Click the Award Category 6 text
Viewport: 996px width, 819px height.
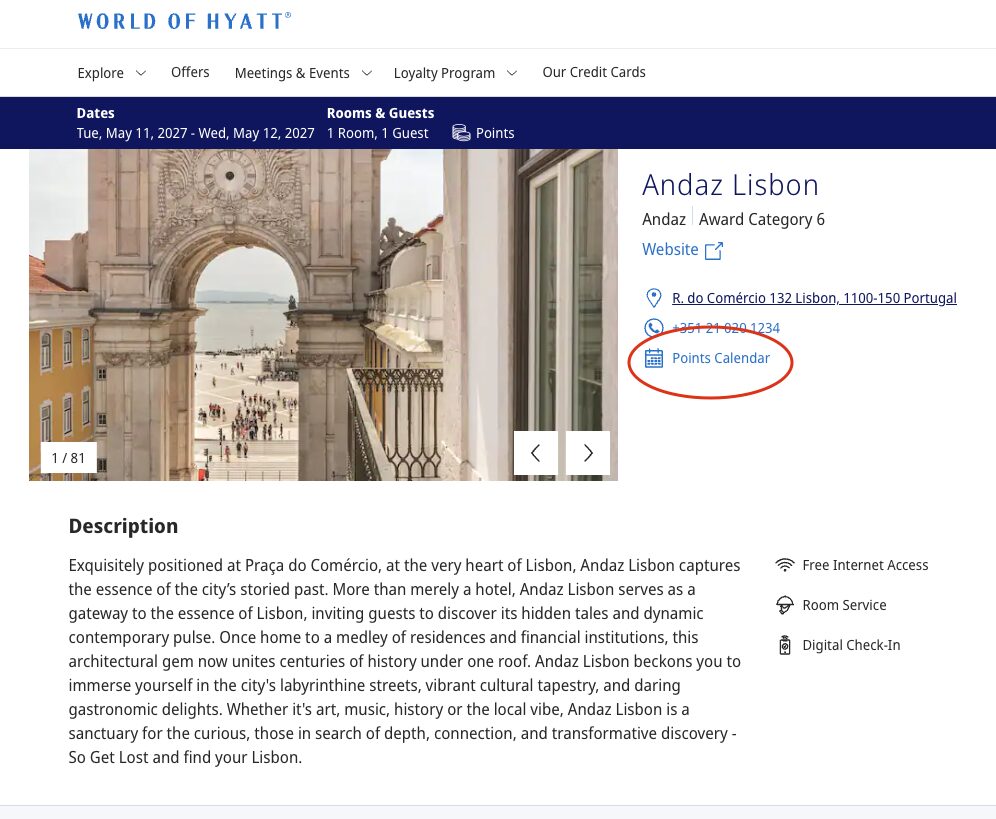[x=762, y=219]
